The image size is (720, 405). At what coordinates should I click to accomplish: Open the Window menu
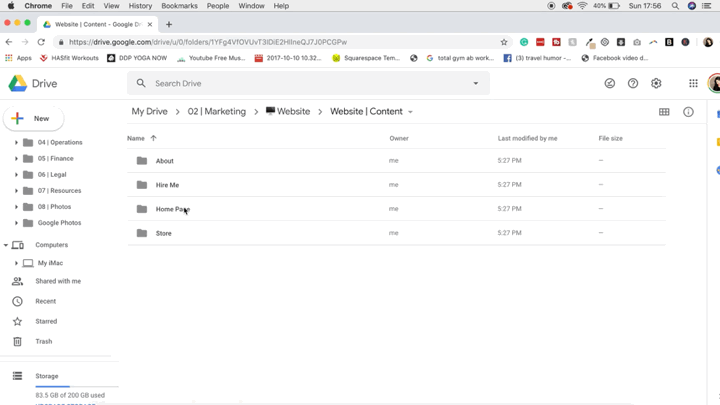251,6
